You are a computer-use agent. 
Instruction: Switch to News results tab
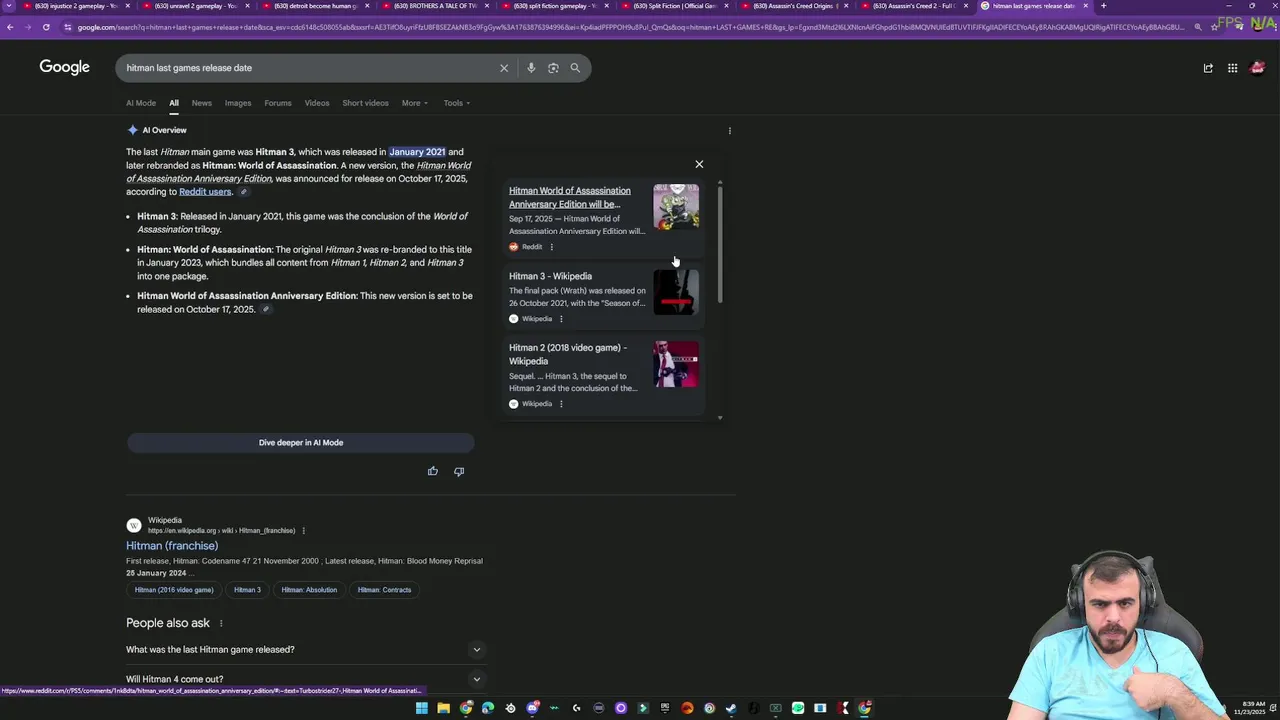[x=202, y=103]
